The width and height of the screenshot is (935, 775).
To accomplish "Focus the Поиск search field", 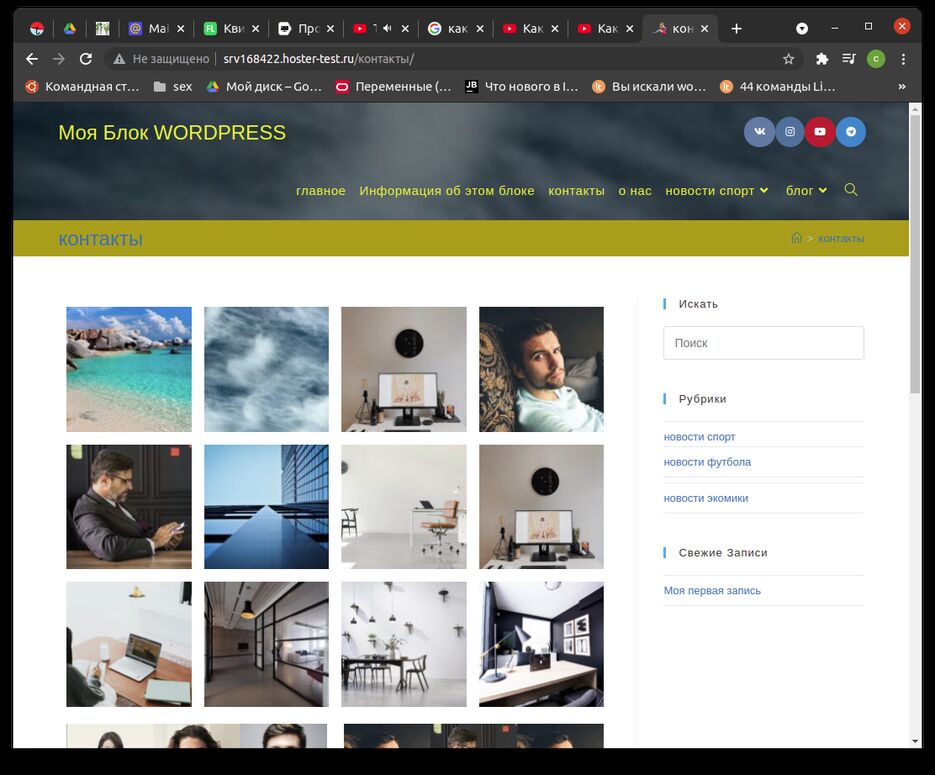I will pyautogui.click(x=763, y=343).
